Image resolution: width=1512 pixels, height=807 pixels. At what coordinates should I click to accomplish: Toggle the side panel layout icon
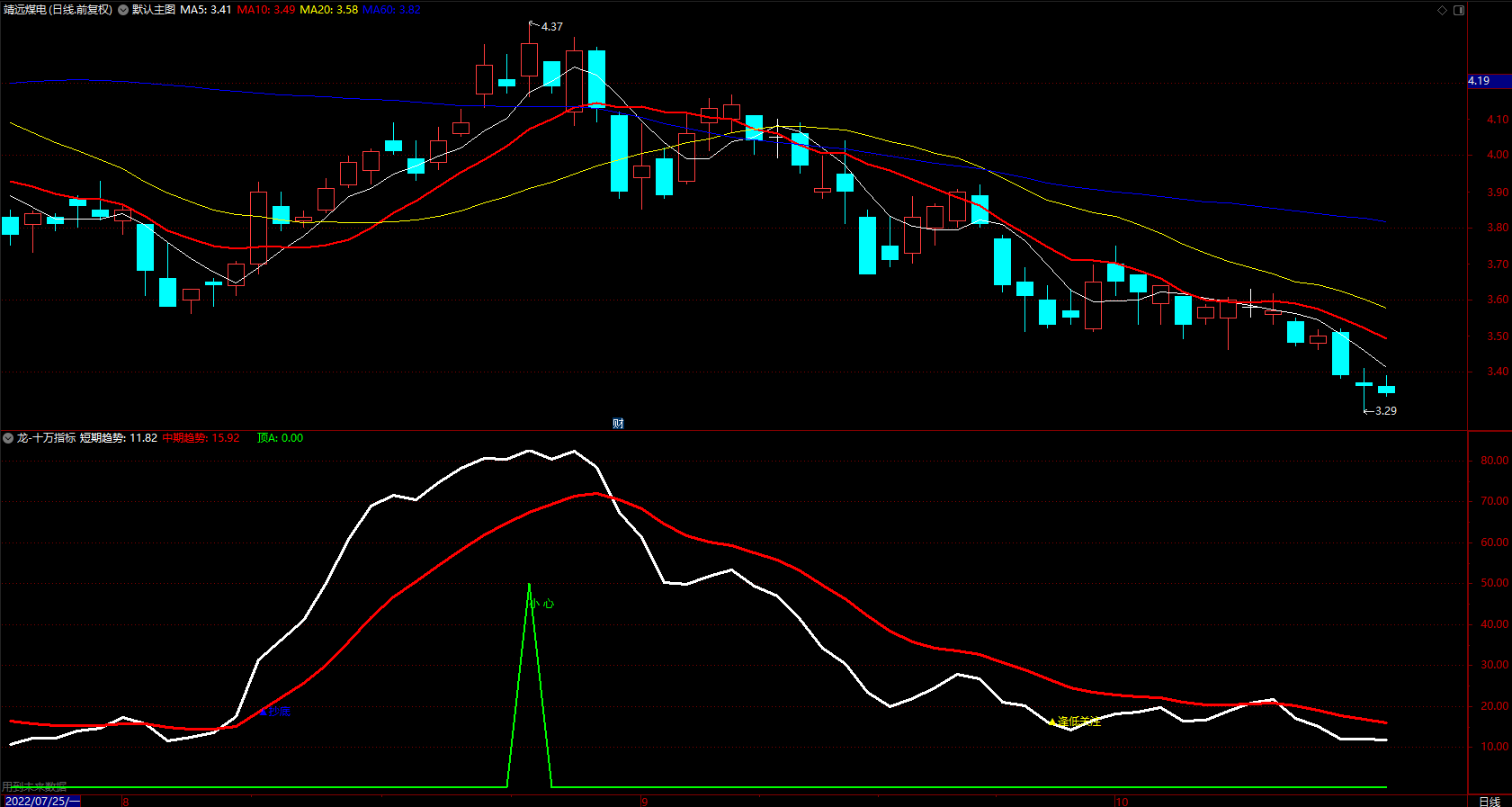click(1459, 10)
